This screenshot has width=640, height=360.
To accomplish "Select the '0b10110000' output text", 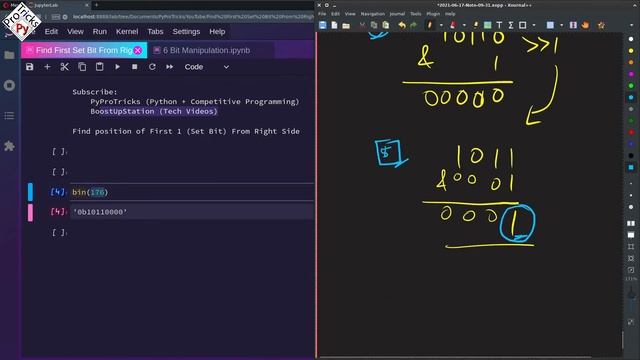I will [100, 212].
